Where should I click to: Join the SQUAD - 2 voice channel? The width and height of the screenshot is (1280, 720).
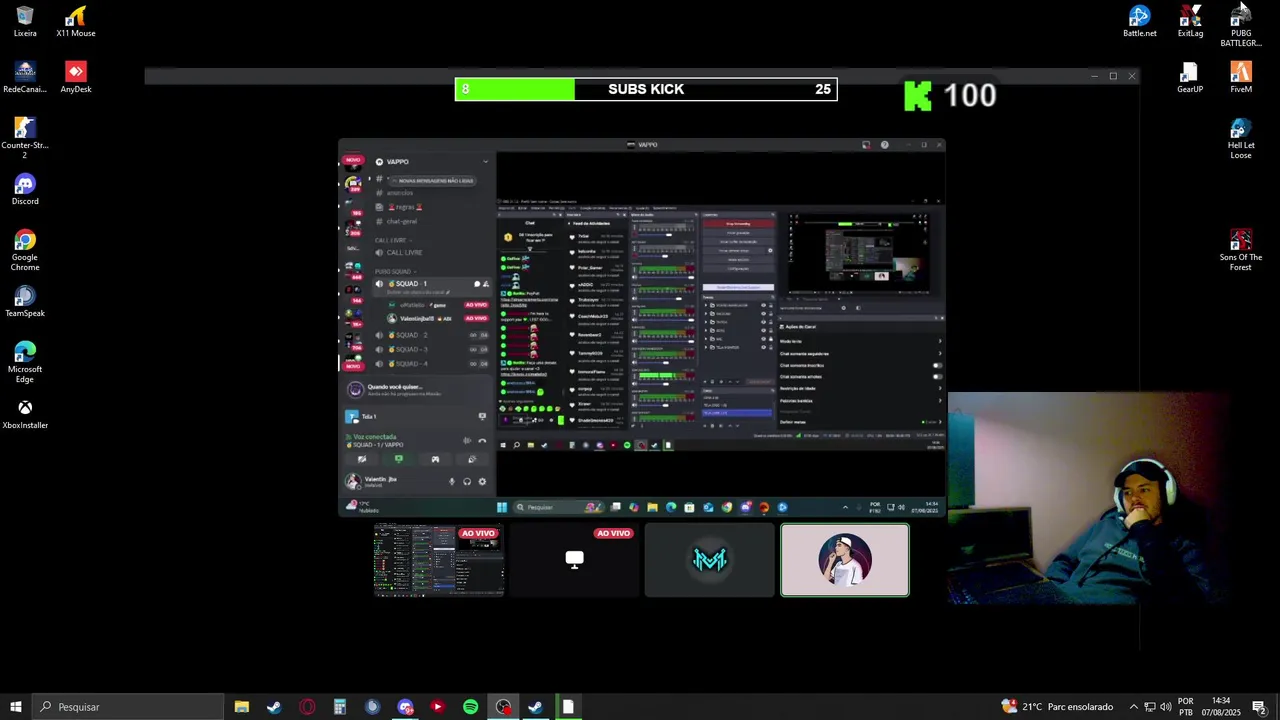(432, 335)
